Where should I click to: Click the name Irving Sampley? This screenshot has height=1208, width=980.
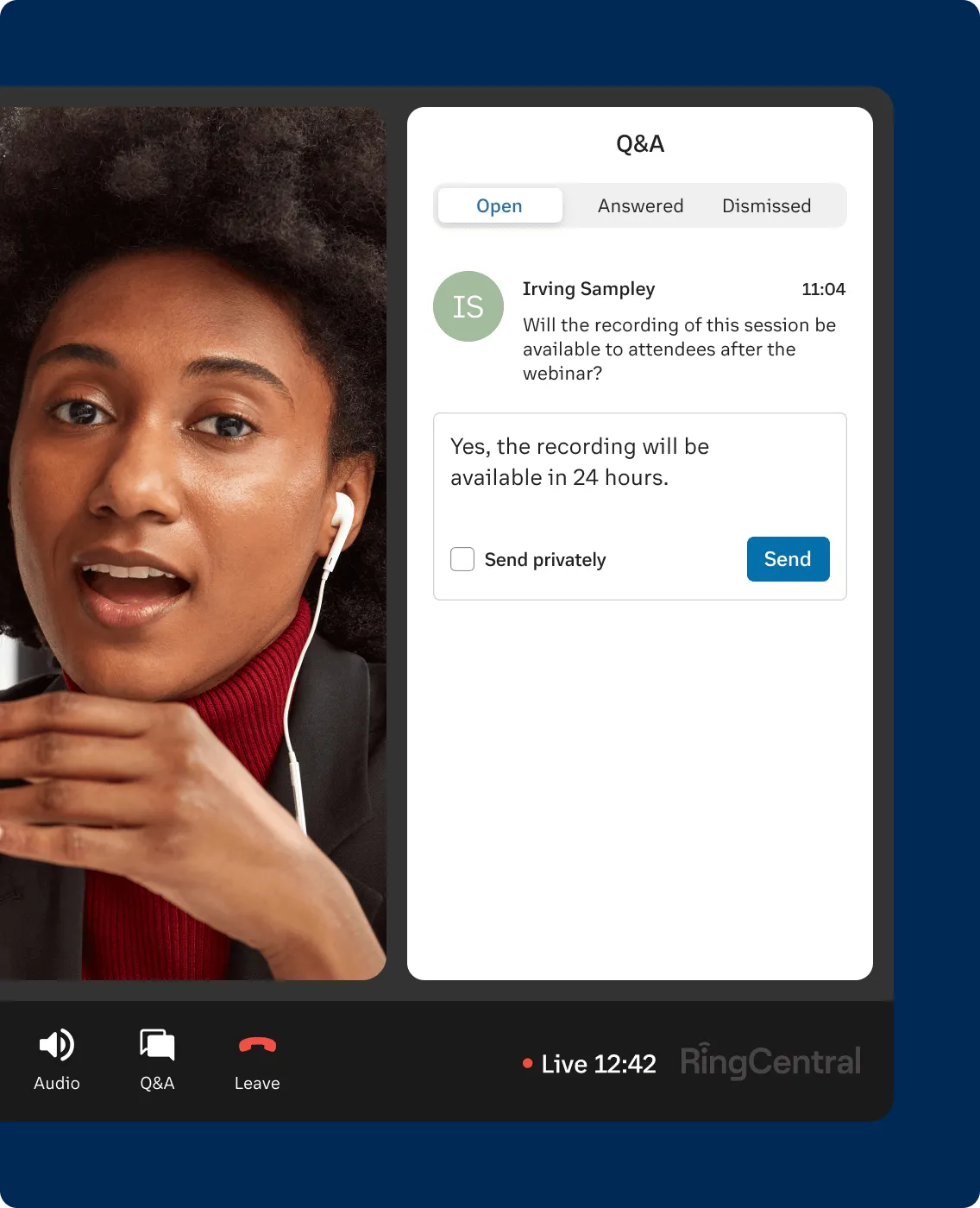pyautogui.click(x=588, y=289)
